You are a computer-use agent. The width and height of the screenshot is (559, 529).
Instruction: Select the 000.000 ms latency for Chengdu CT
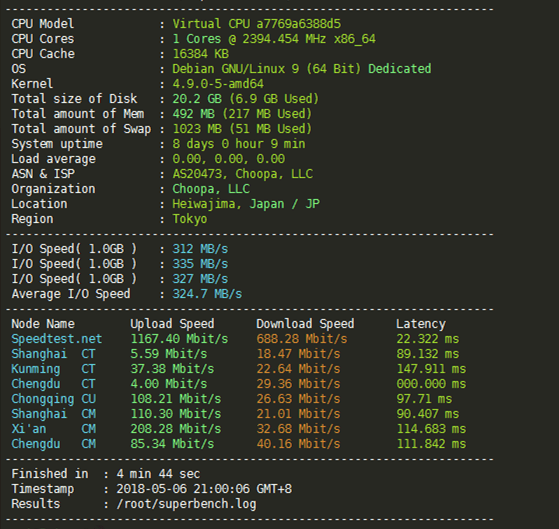[431, 384]
